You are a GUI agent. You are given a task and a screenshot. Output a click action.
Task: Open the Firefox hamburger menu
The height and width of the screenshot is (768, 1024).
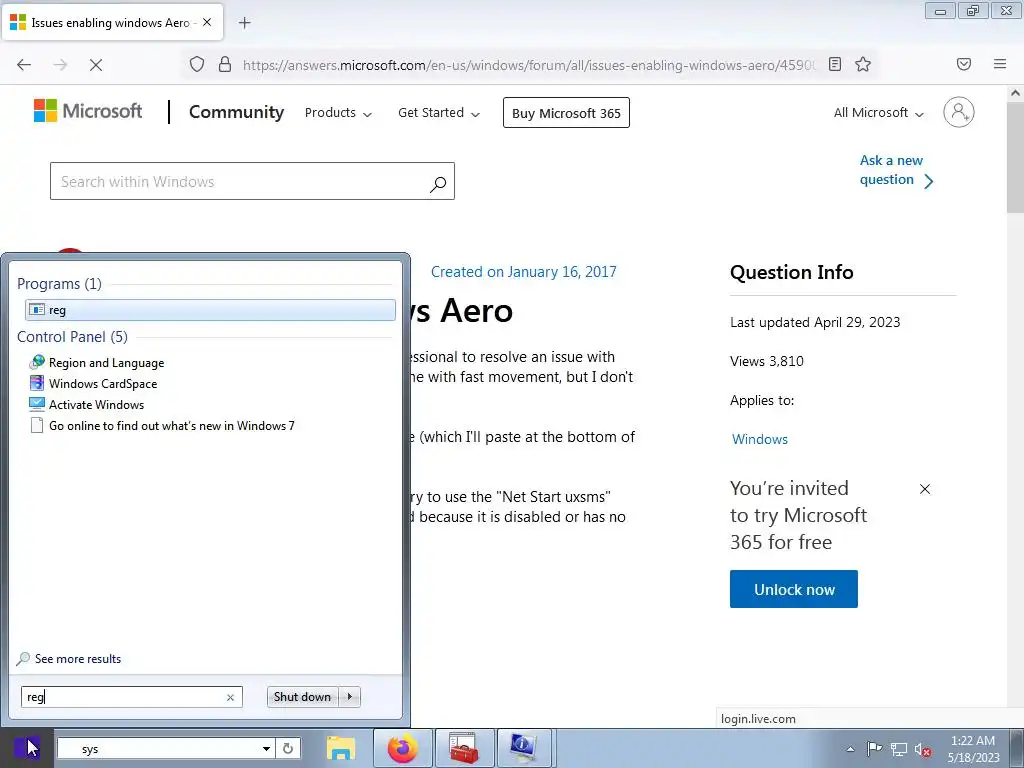point(1000,64)
